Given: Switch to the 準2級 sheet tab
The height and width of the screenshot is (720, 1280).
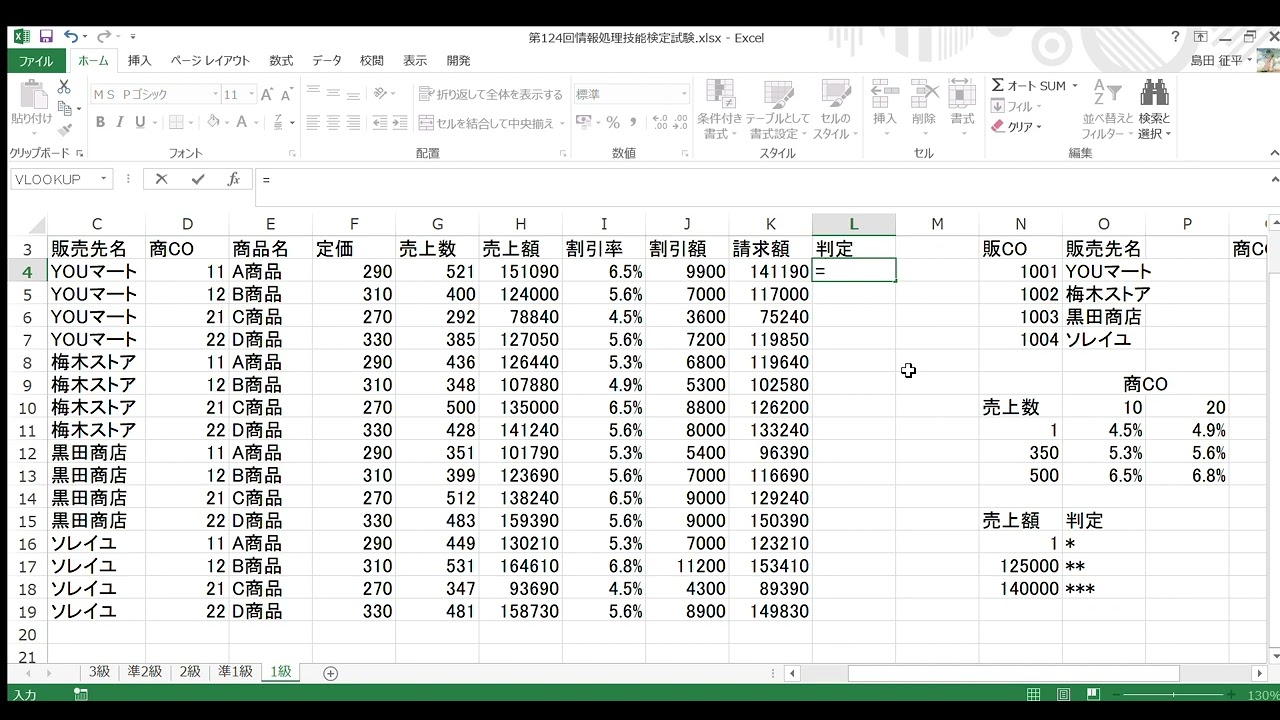Looking at the screenshot, I should 145,672.
